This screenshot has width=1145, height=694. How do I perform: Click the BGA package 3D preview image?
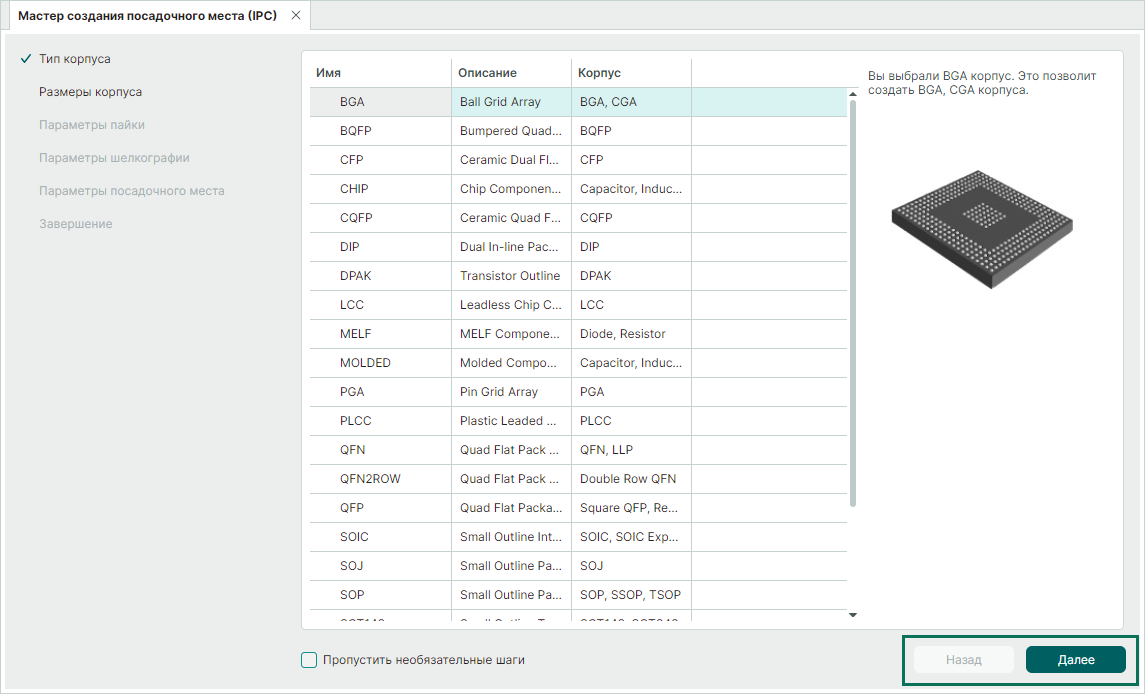tap(984, 229)
